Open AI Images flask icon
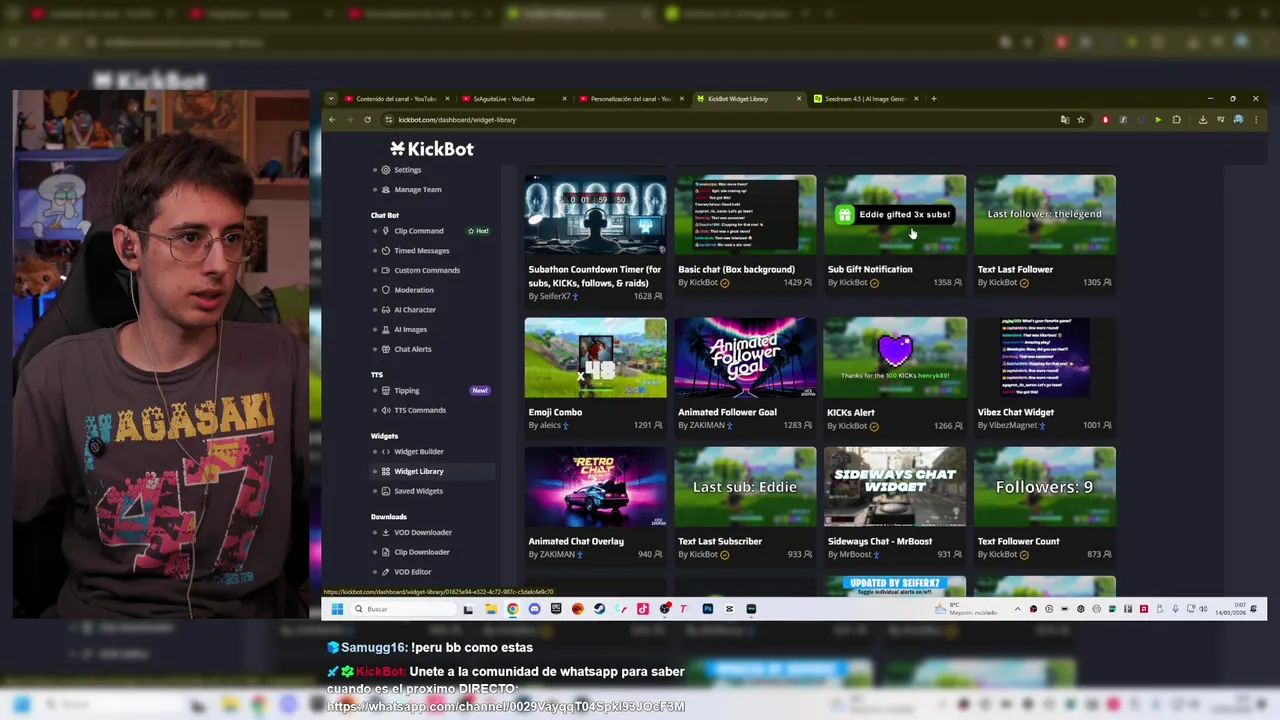The image size is (1280, 720). point(386,329)
